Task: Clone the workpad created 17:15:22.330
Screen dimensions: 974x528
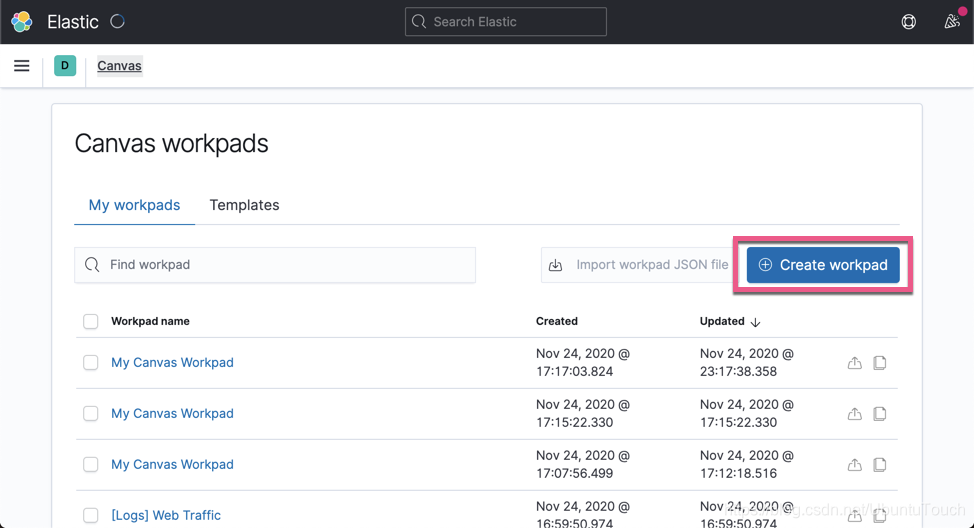Action: [x=880, y=414]
